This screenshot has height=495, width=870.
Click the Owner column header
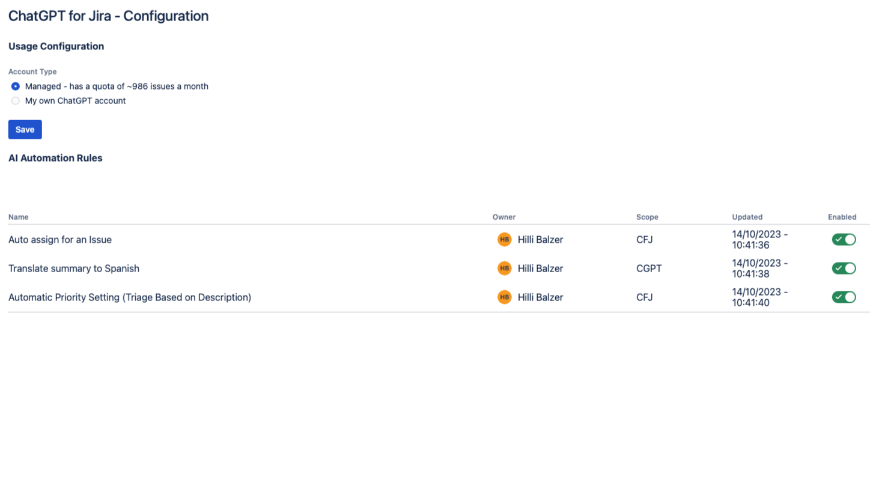[504, 217]
